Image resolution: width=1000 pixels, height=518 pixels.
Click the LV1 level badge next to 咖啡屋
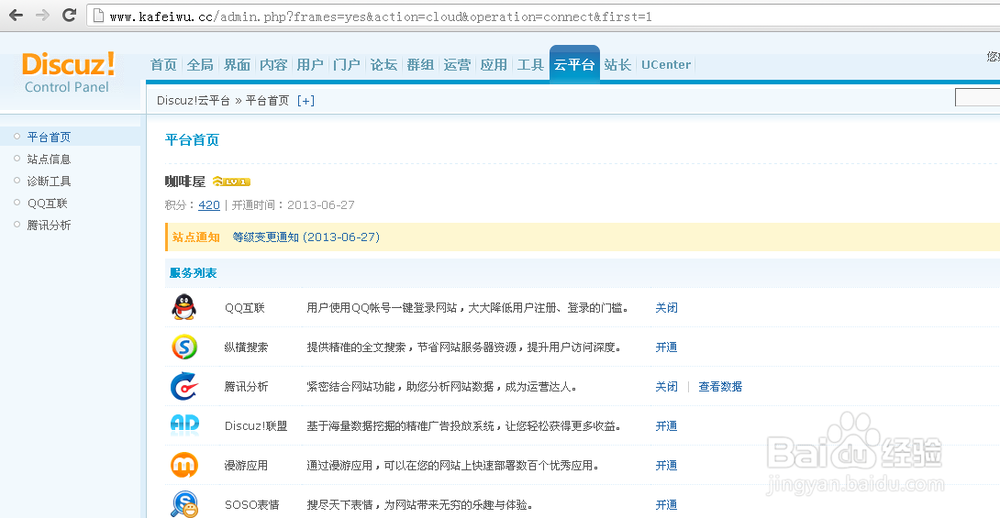(231, 182)
